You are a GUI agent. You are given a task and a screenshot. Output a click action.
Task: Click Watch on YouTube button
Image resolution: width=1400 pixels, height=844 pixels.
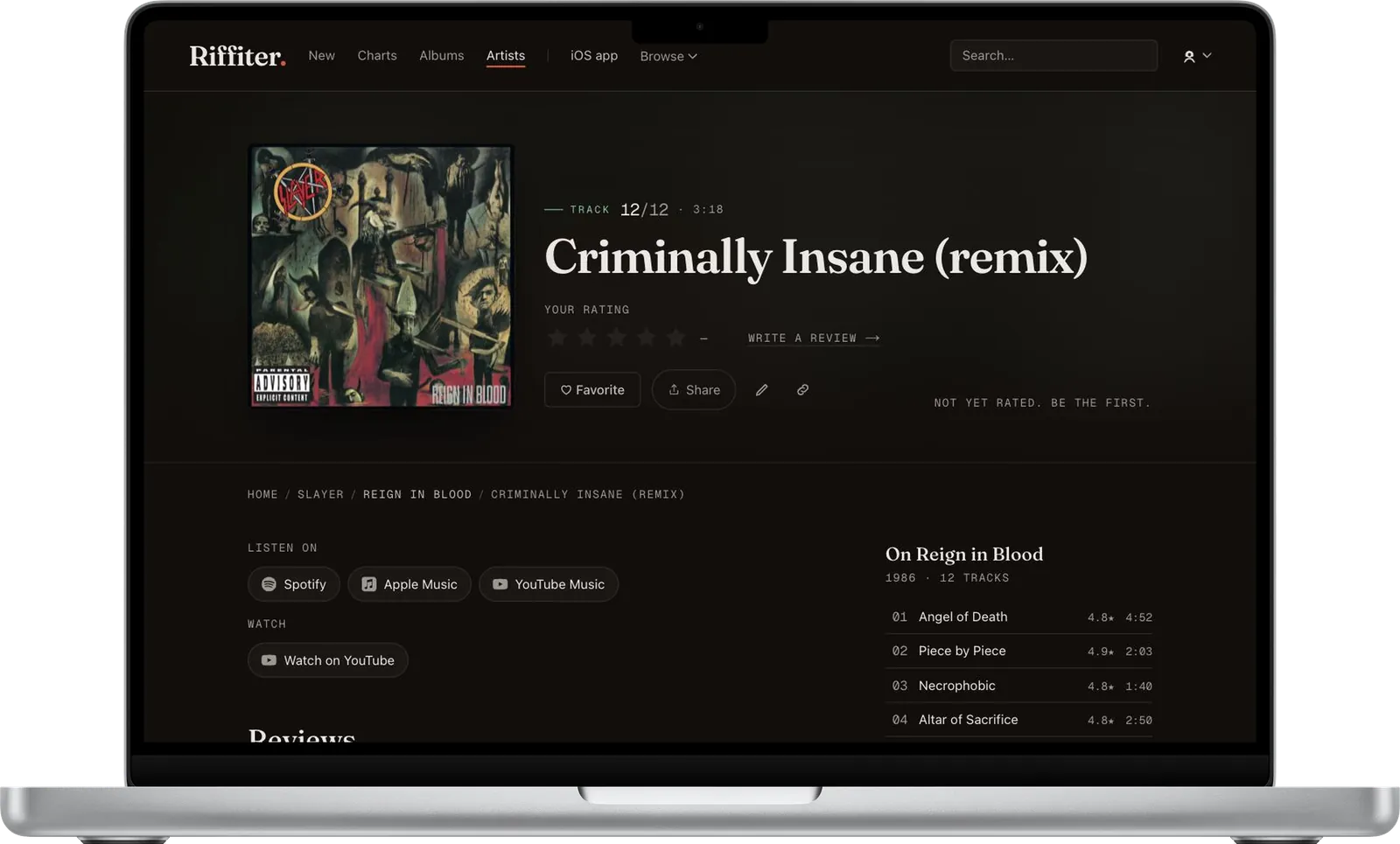pyautogui.click(x=328, y=660)
